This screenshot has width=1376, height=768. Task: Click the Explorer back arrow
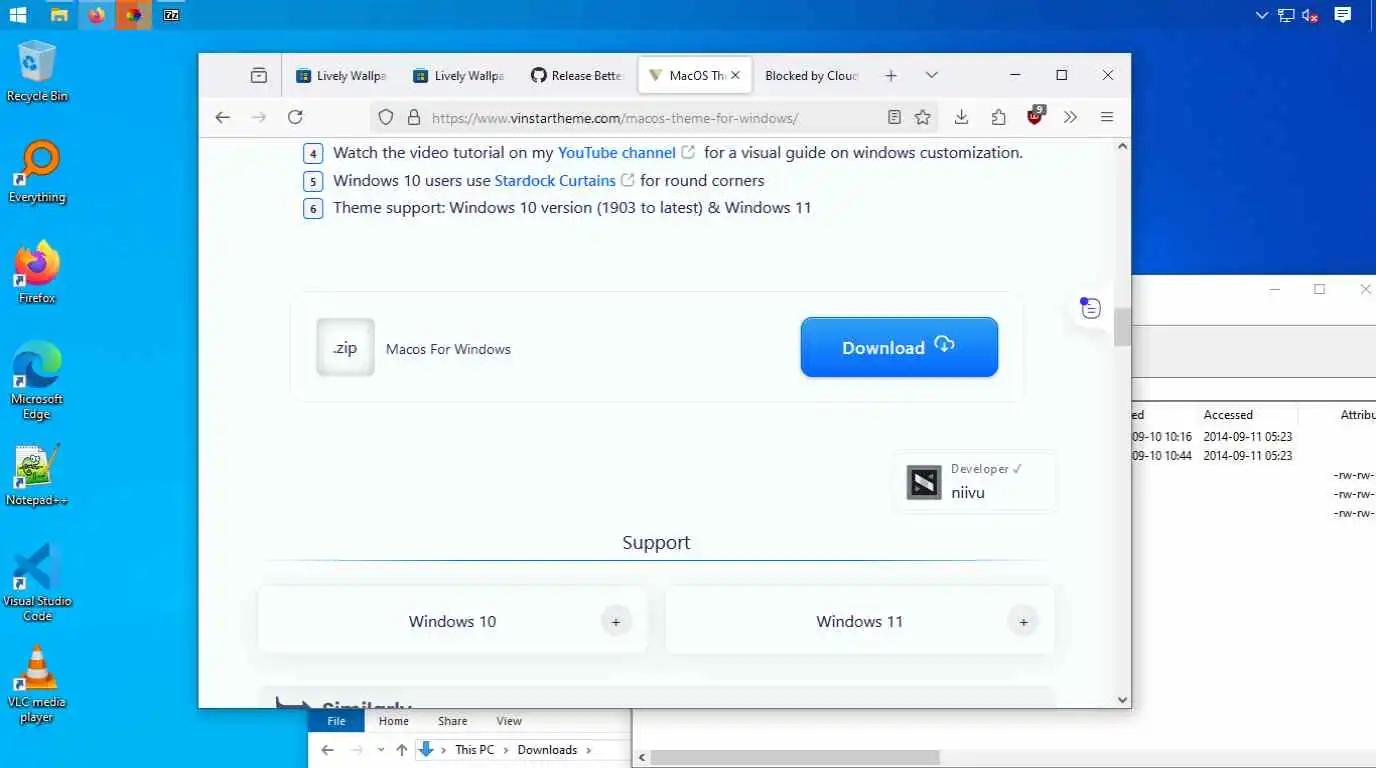coord(327,750)
